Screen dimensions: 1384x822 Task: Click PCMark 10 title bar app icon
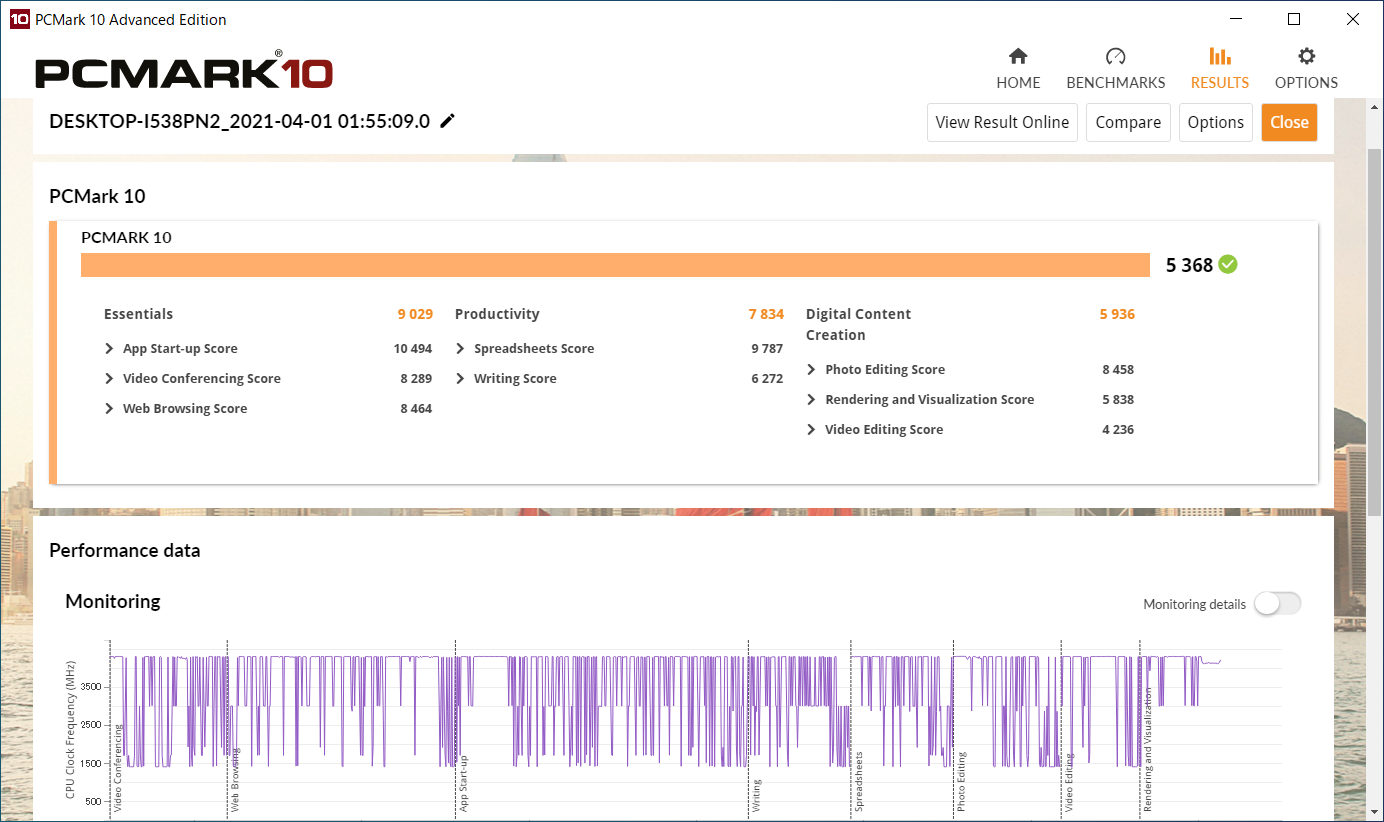tap(19, 19)
